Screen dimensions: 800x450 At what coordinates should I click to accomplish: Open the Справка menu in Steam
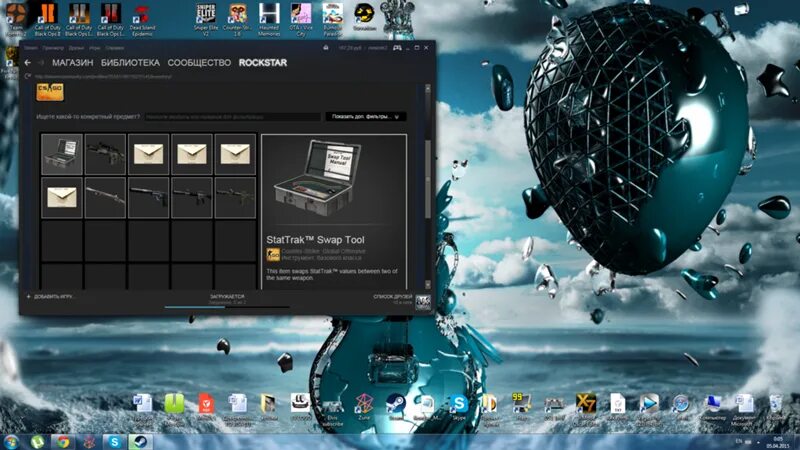[x=115, y=48]
